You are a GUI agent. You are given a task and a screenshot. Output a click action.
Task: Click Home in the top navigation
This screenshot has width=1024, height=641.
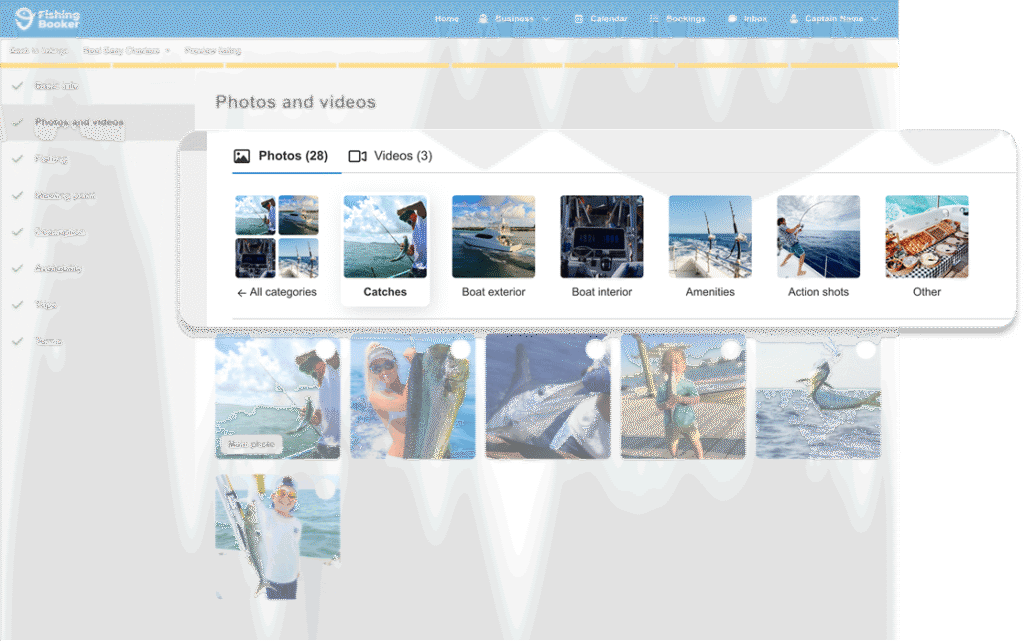[x=447, y=17]
